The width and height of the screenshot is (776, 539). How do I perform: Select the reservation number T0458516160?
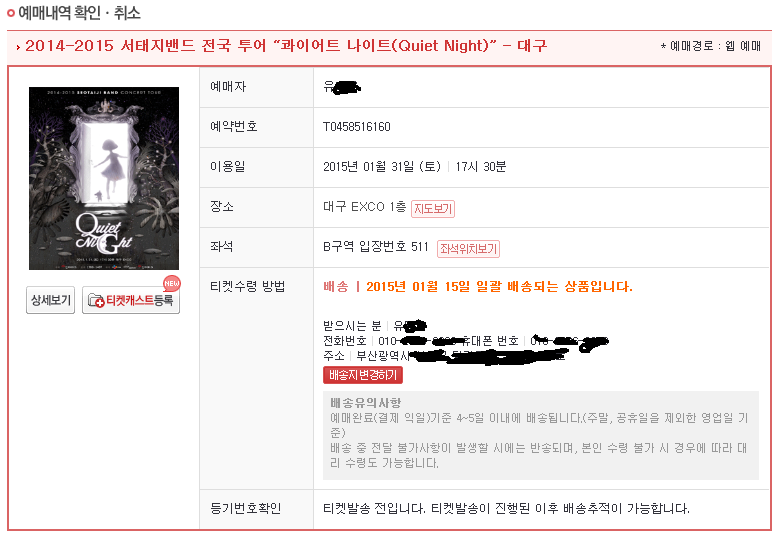click(x=357, y=127)
